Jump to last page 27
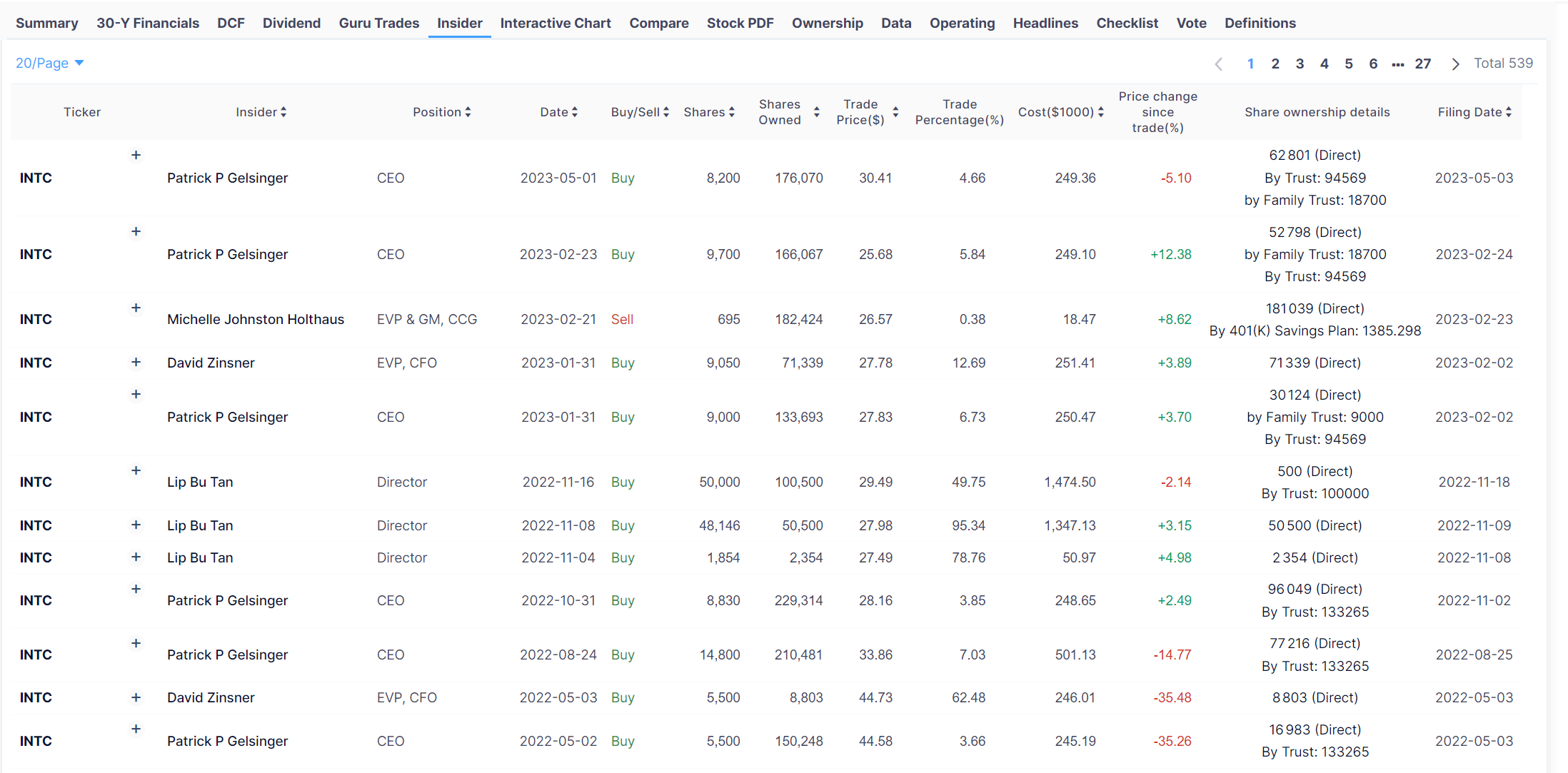Screen dimensions: 1568x773 coord(1423,64)
